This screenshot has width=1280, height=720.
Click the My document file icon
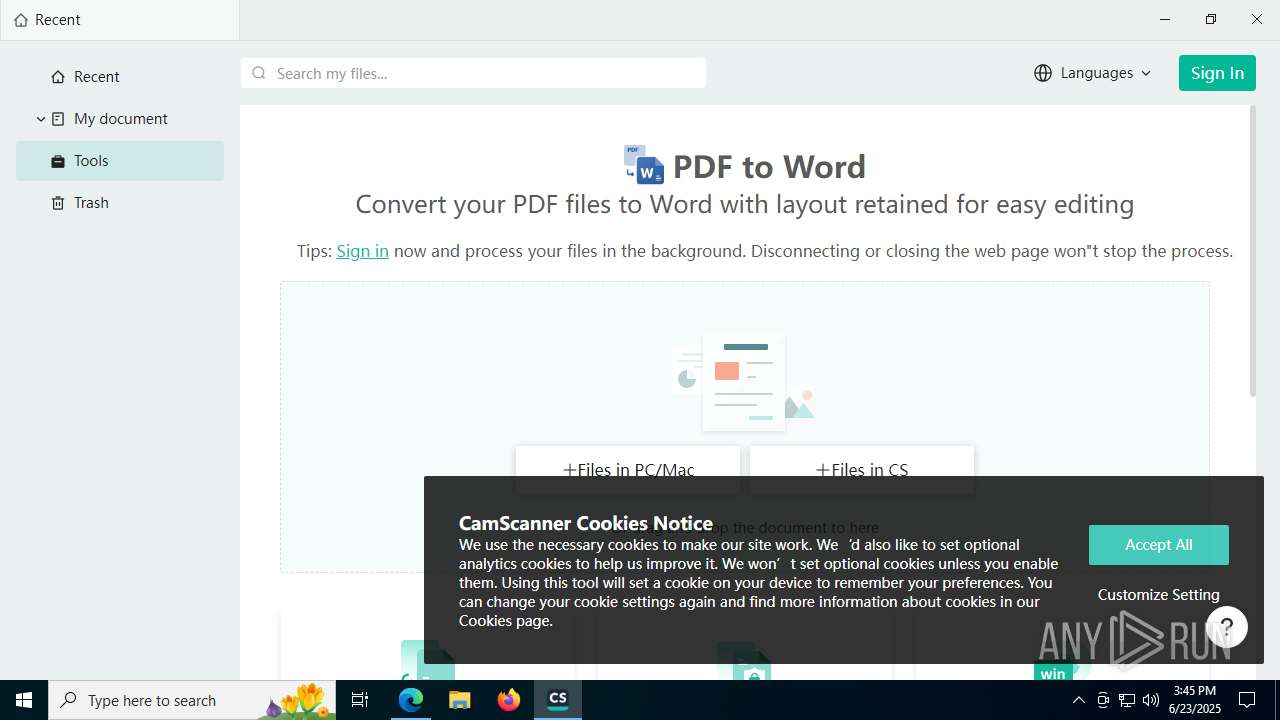pyautogui.click(x=57, y=119)
